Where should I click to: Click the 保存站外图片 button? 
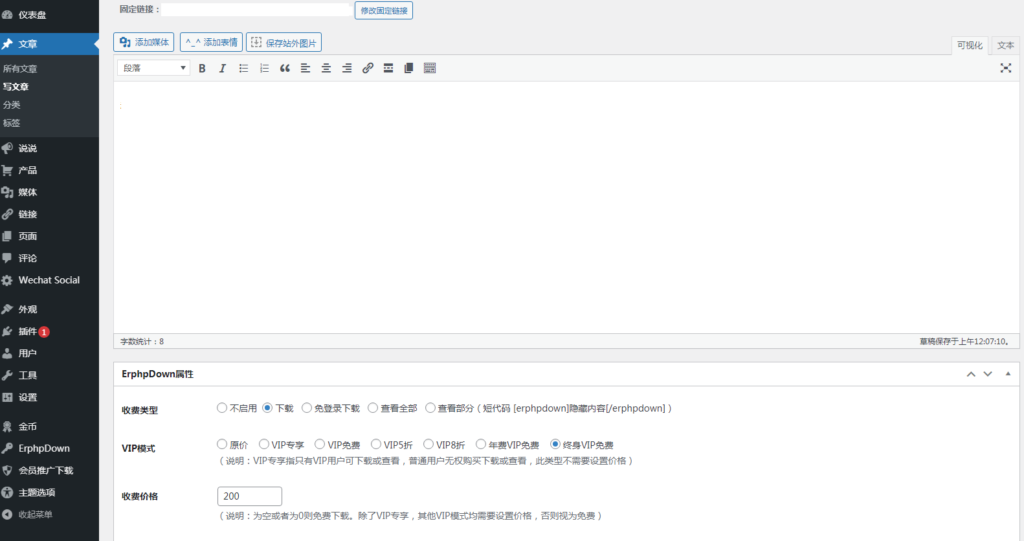284,42
